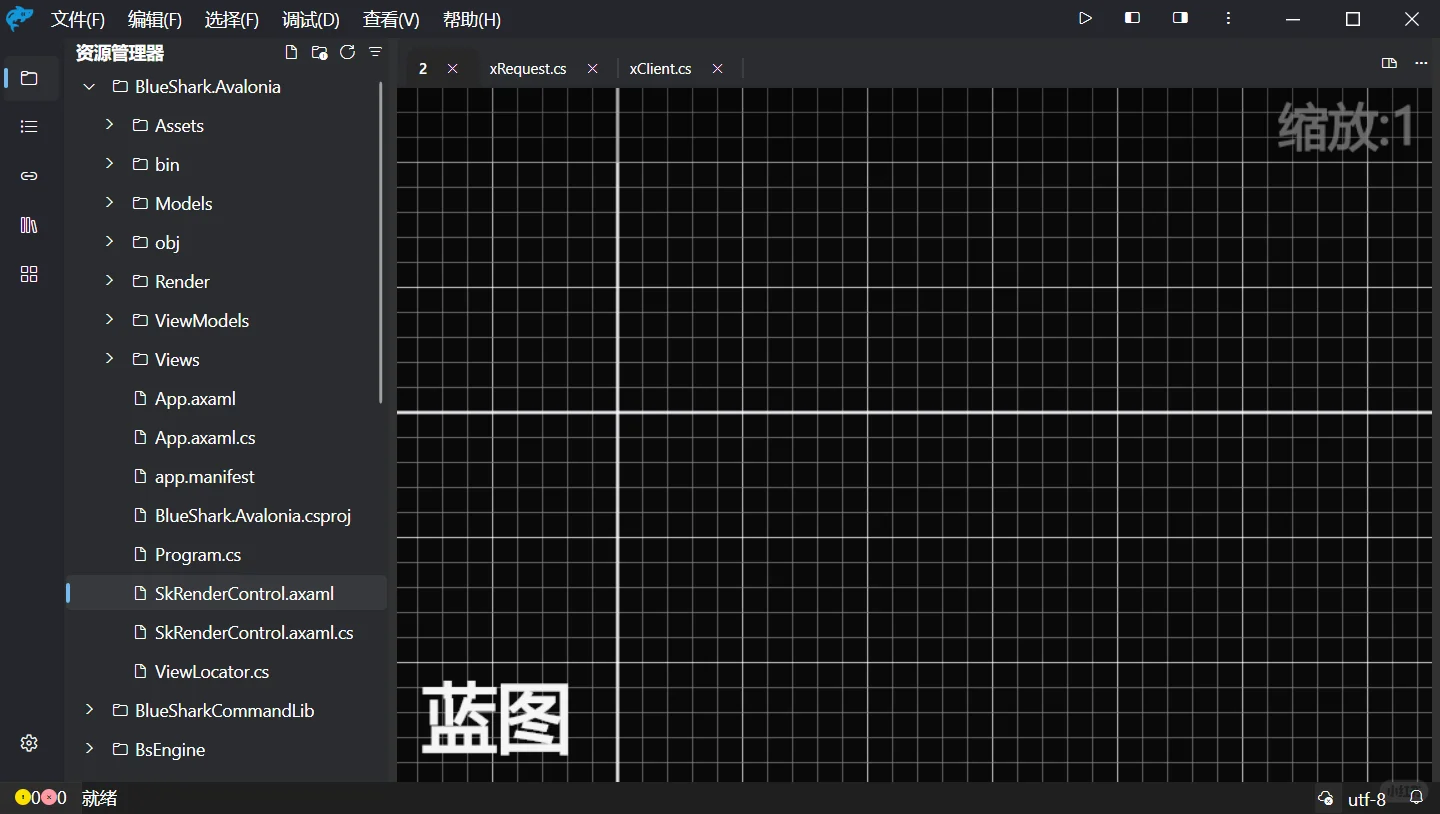Open the 调试(D) menu

click(310, 19)
